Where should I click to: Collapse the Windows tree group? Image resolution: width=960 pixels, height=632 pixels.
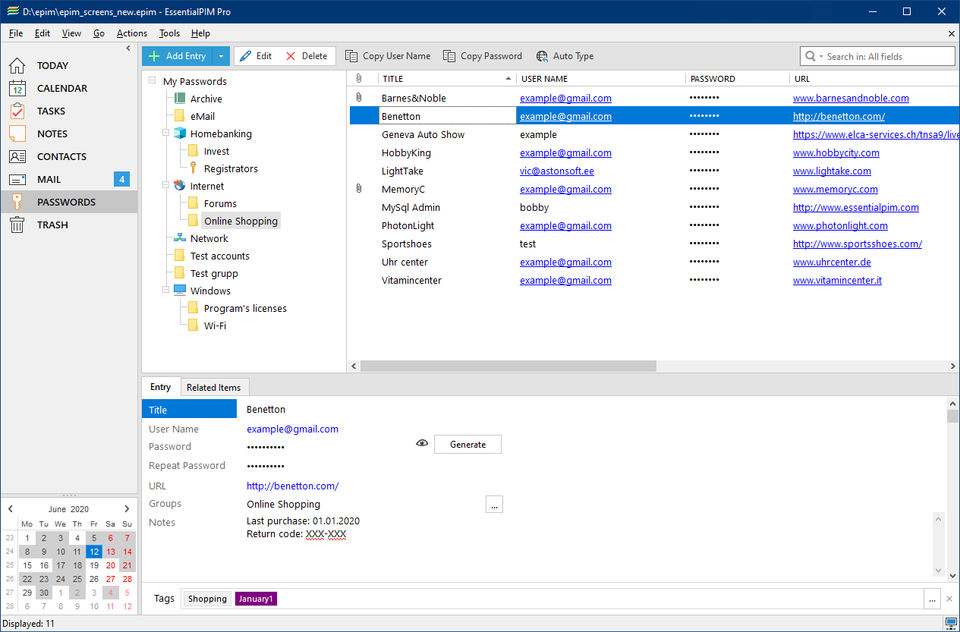(x=165, y=290)
